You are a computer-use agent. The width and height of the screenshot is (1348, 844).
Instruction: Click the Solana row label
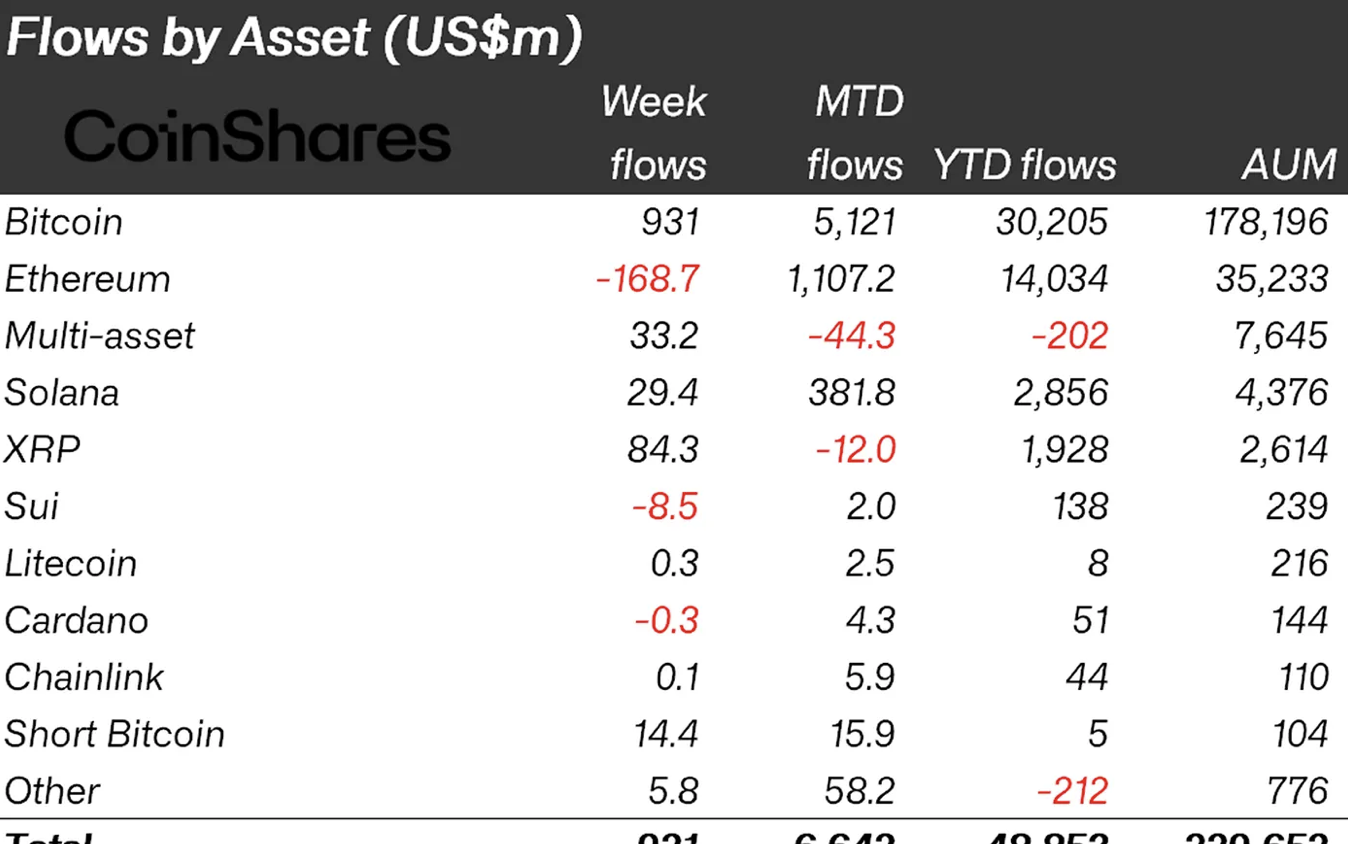[x=62, y=393]
